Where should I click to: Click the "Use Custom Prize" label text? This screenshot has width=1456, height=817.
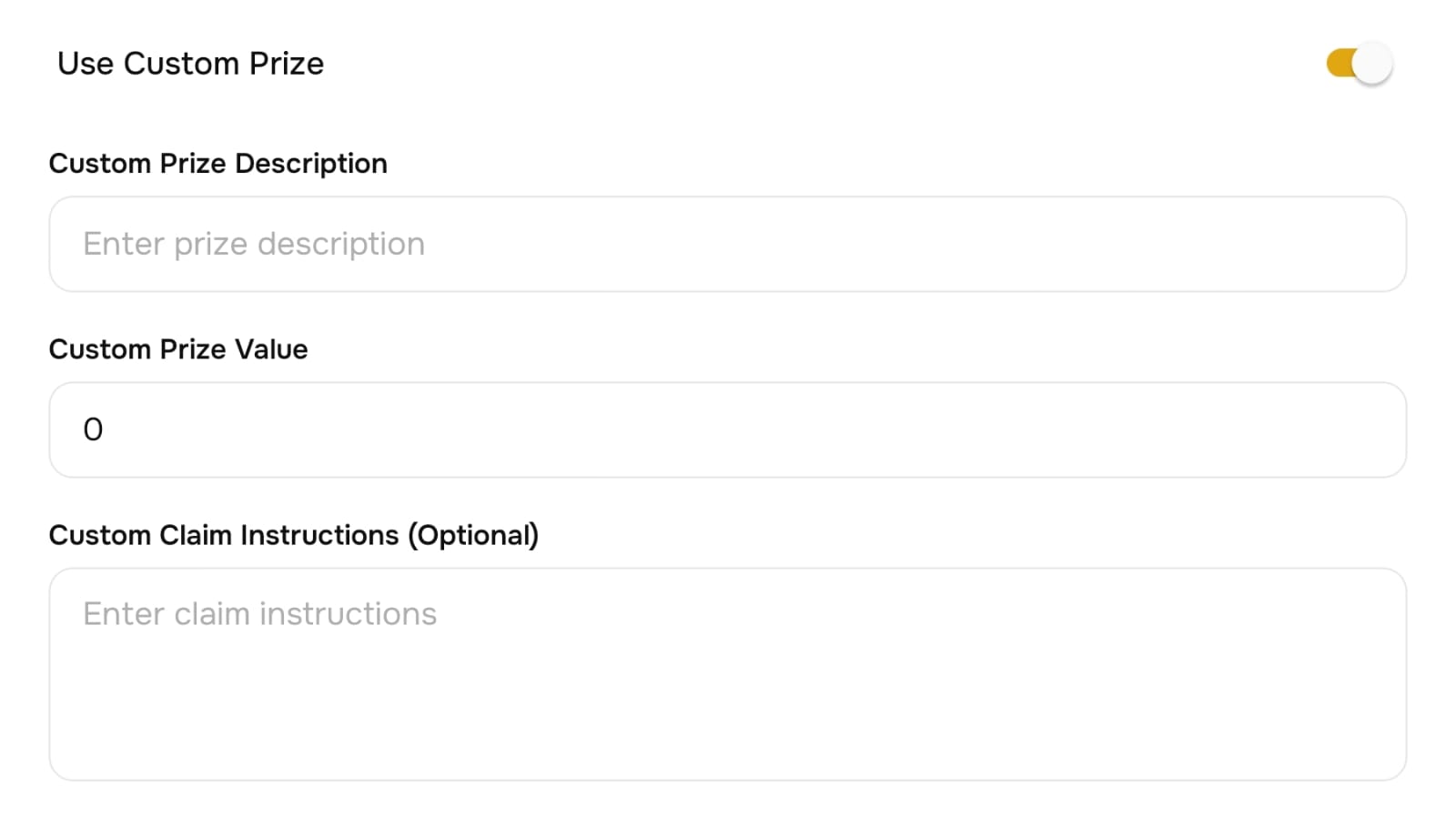coord(190,64)
